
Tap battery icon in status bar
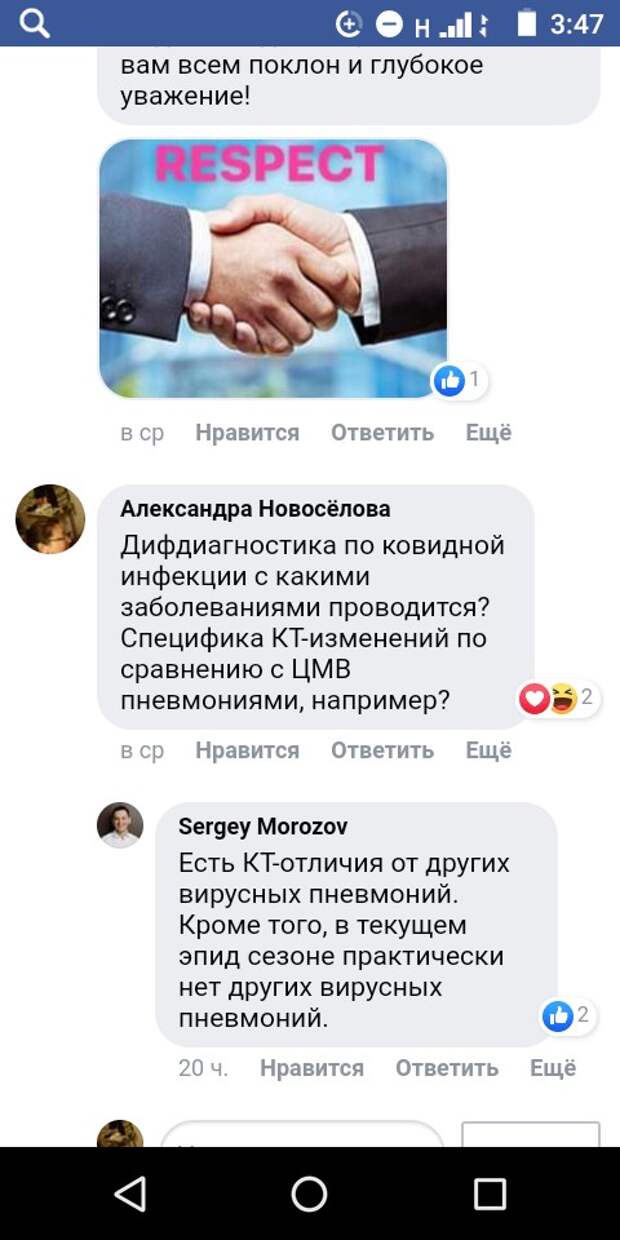pyautogui.click(x=527, y=23)
